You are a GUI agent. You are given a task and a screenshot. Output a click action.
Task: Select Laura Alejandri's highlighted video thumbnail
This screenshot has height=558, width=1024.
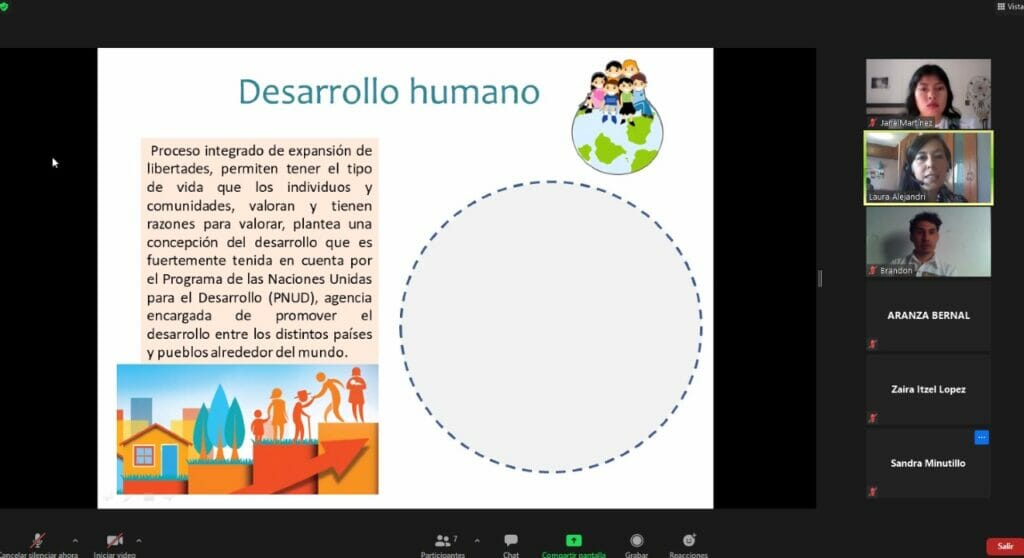click(x=928, y=168)
